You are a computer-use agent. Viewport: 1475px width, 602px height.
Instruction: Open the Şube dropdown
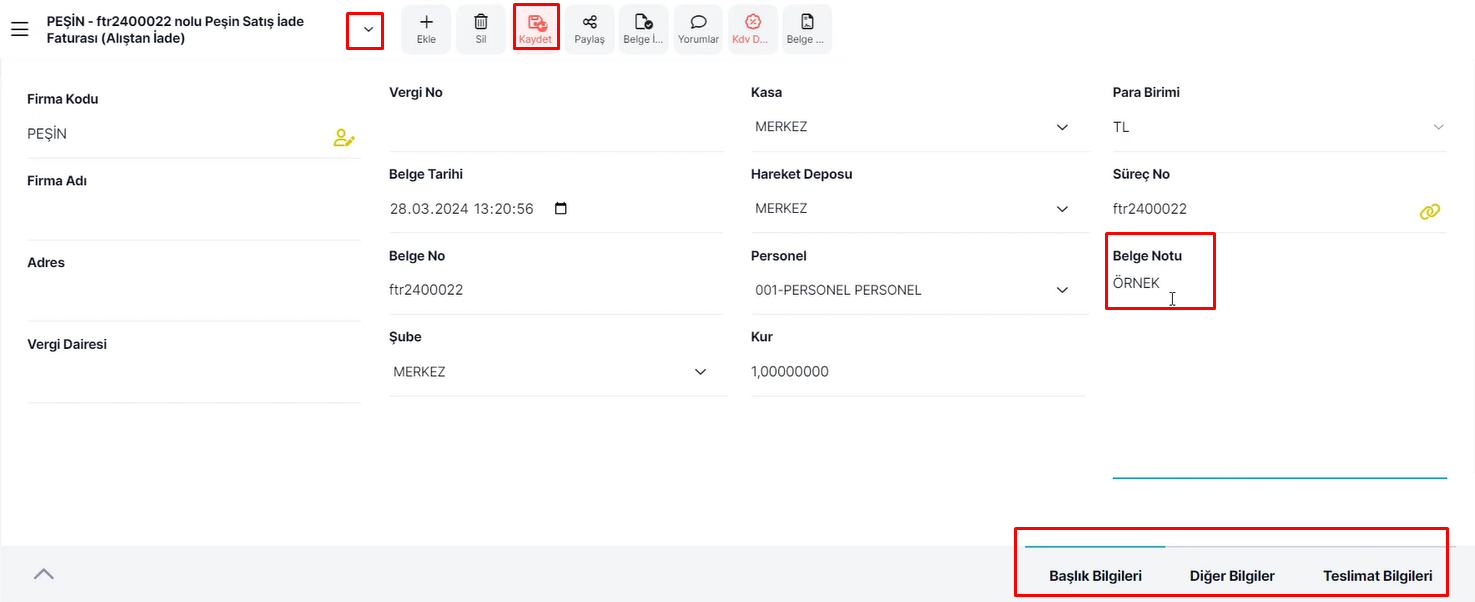tap(700, 372)
